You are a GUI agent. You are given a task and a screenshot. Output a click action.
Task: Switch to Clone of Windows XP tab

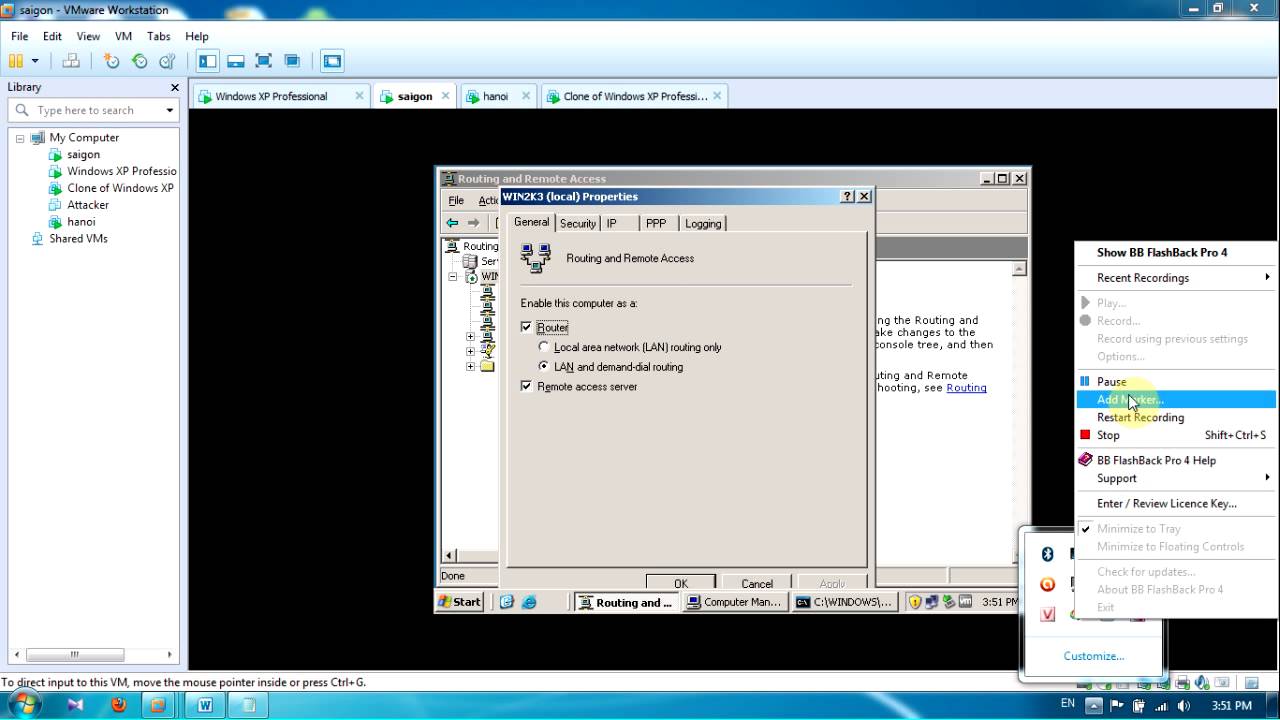coord(634,96)
